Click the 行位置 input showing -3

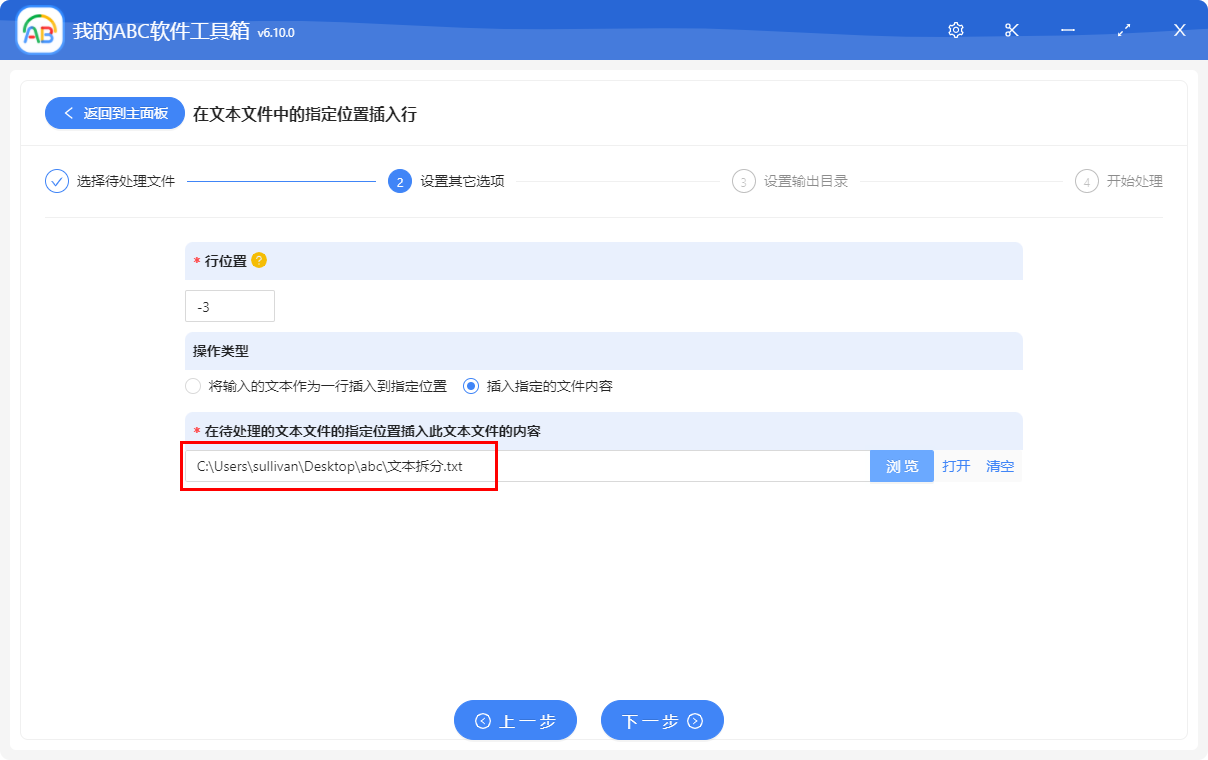coord(229,306)
